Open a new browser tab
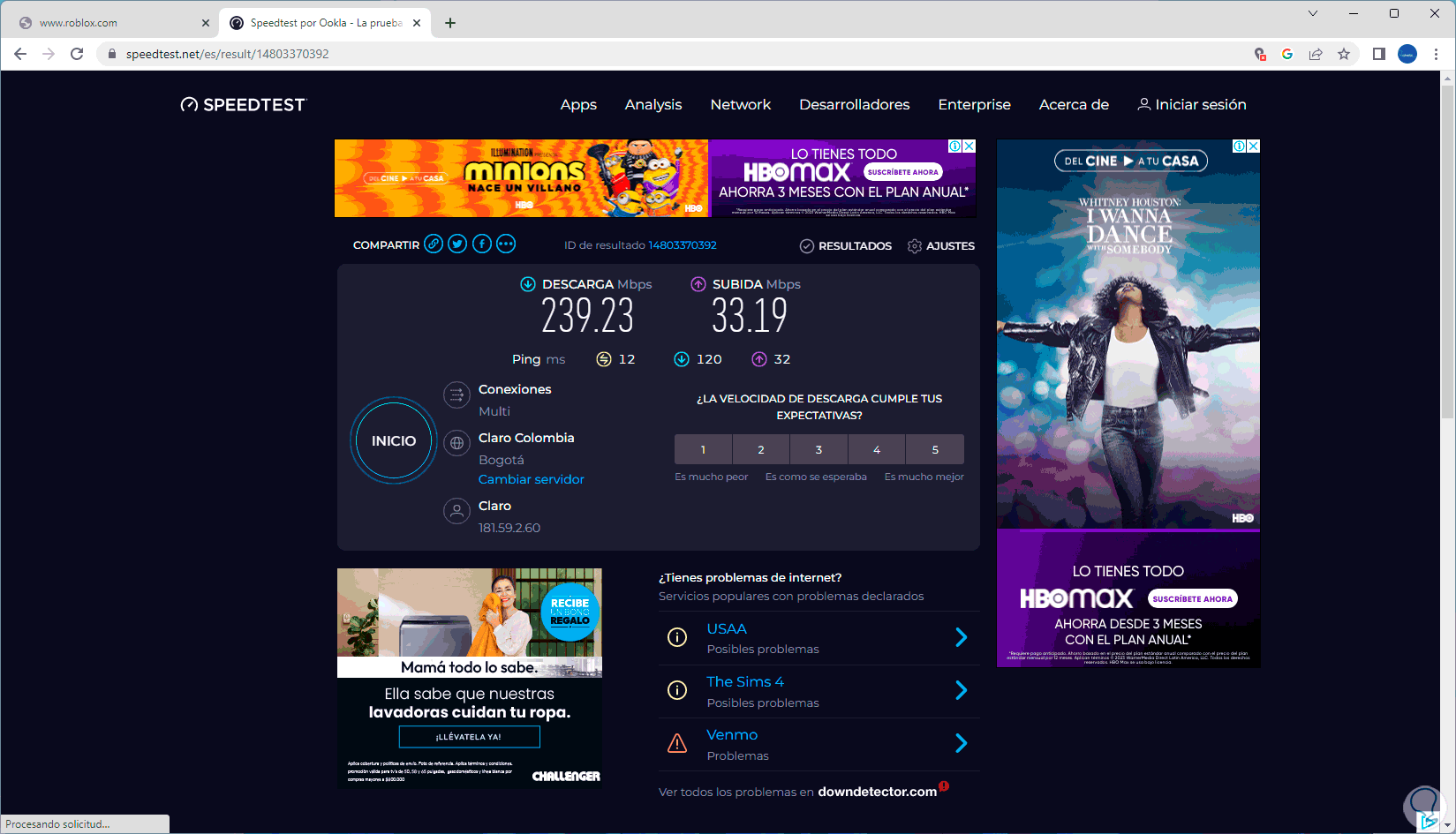Image resolution: width=1456 pixels, height=834 pixels. coord(450,23)
